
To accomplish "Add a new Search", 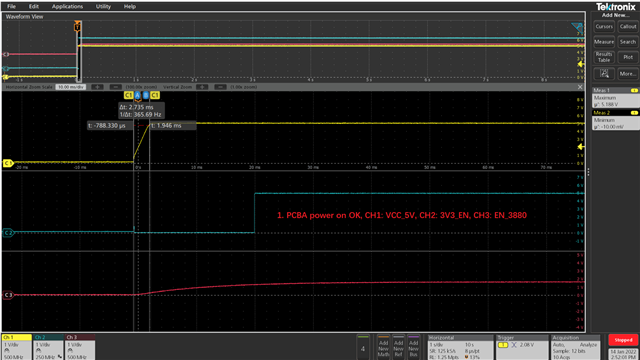I will [628, 42].
